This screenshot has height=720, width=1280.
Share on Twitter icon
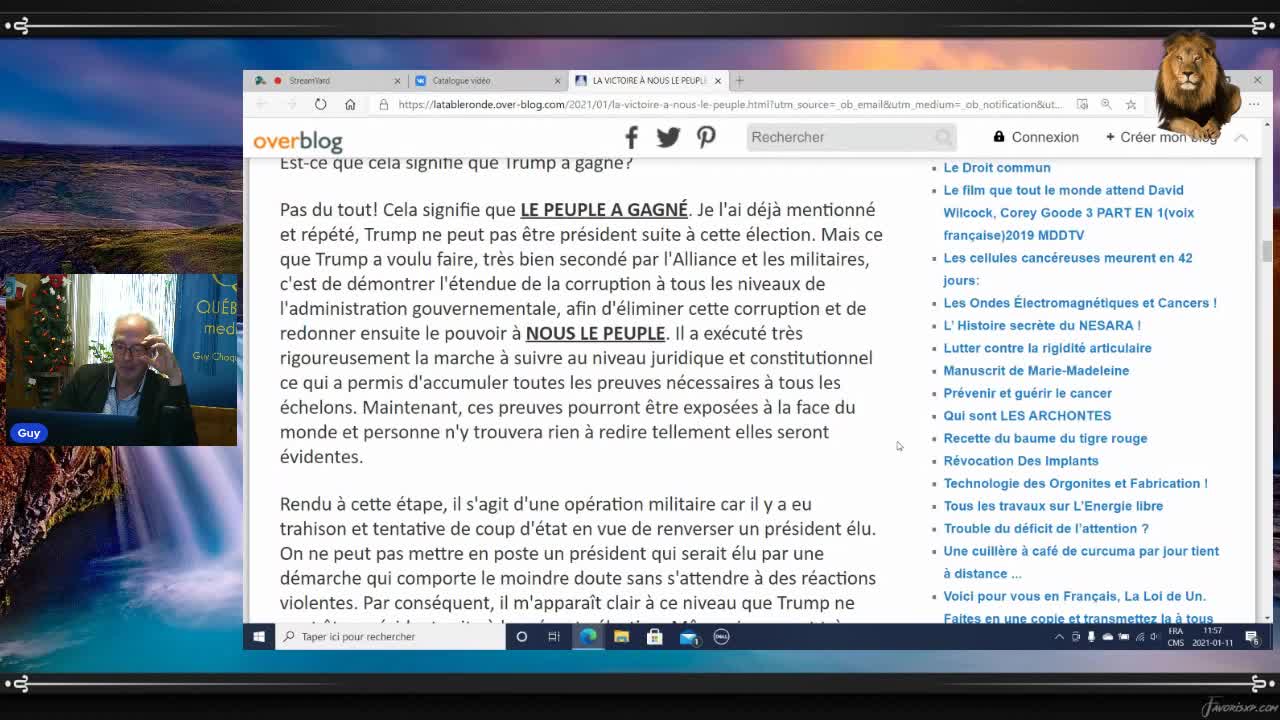click(668, 137)
